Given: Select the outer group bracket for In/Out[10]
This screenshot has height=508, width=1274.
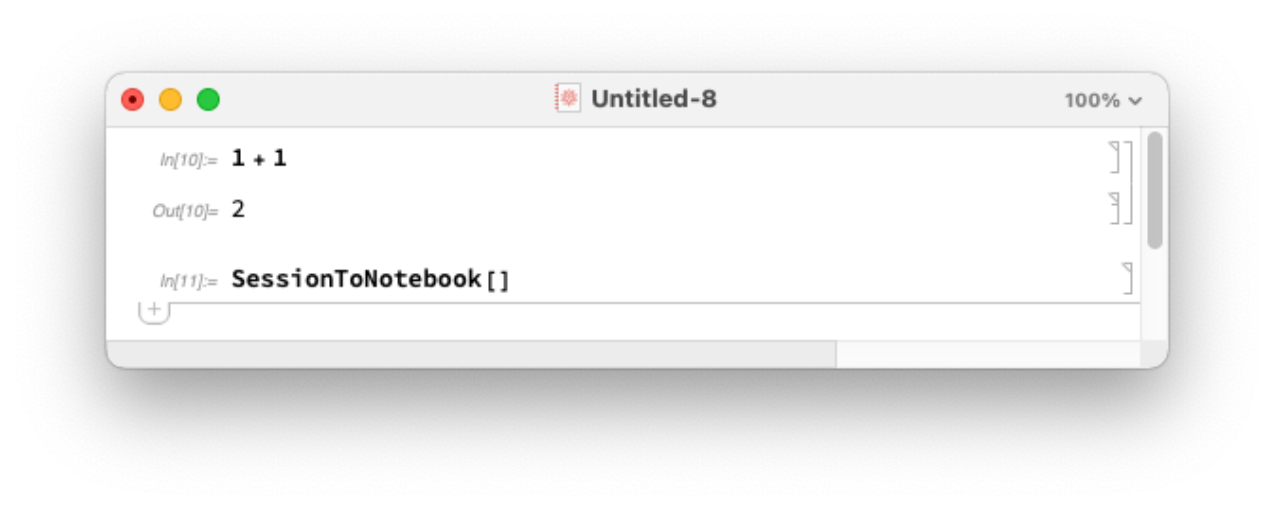Looking at the screenshot, I should 1129,183.
